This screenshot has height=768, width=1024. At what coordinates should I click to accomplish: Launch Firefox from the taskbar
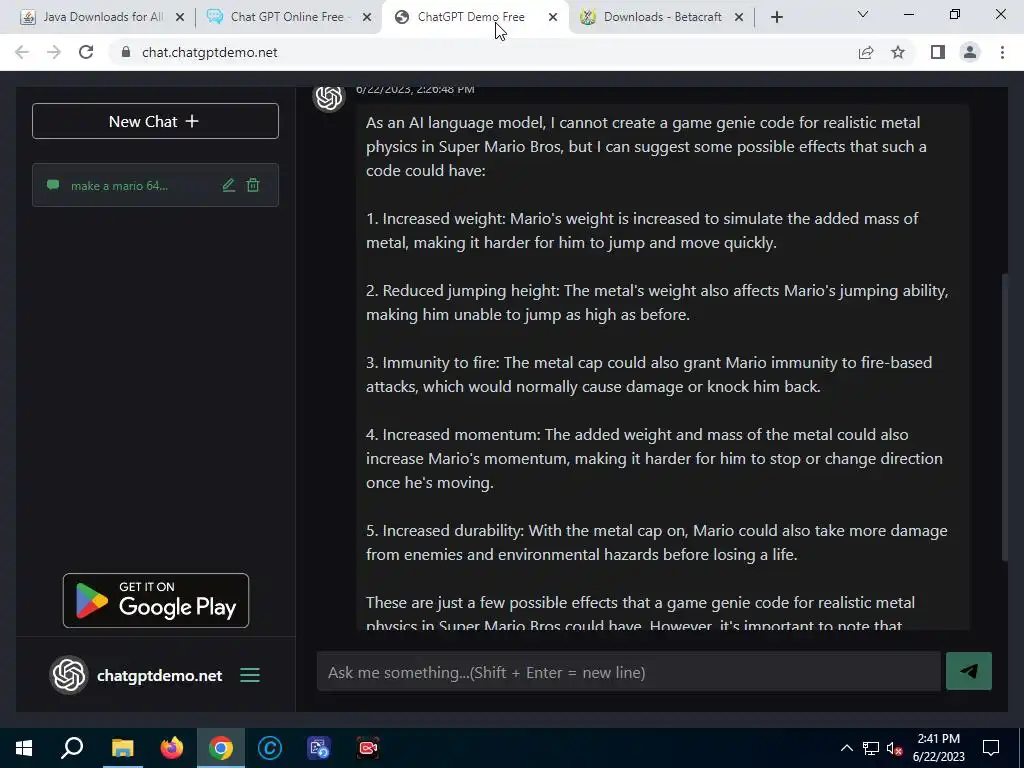(x=172, y=748)
